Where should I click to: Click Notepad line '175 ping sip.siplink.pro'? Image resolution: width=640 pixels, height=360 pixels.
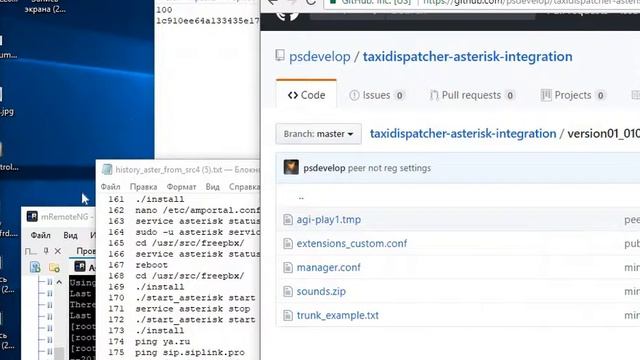click(x=176, y=353)
